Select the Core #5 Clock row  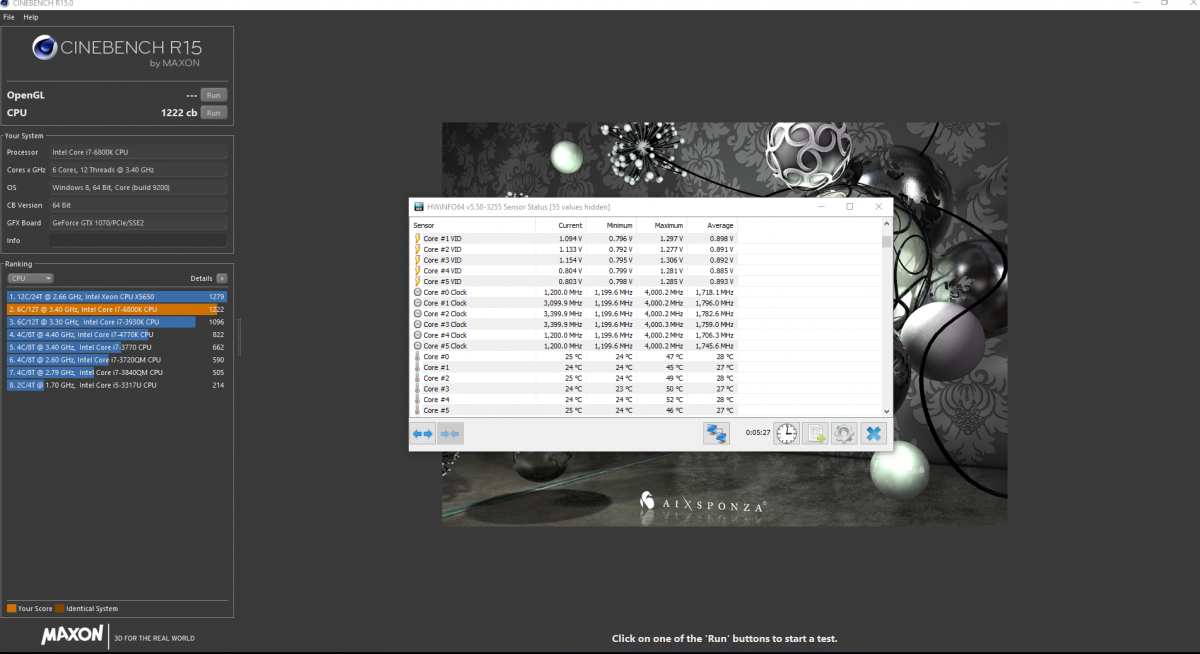575,346
